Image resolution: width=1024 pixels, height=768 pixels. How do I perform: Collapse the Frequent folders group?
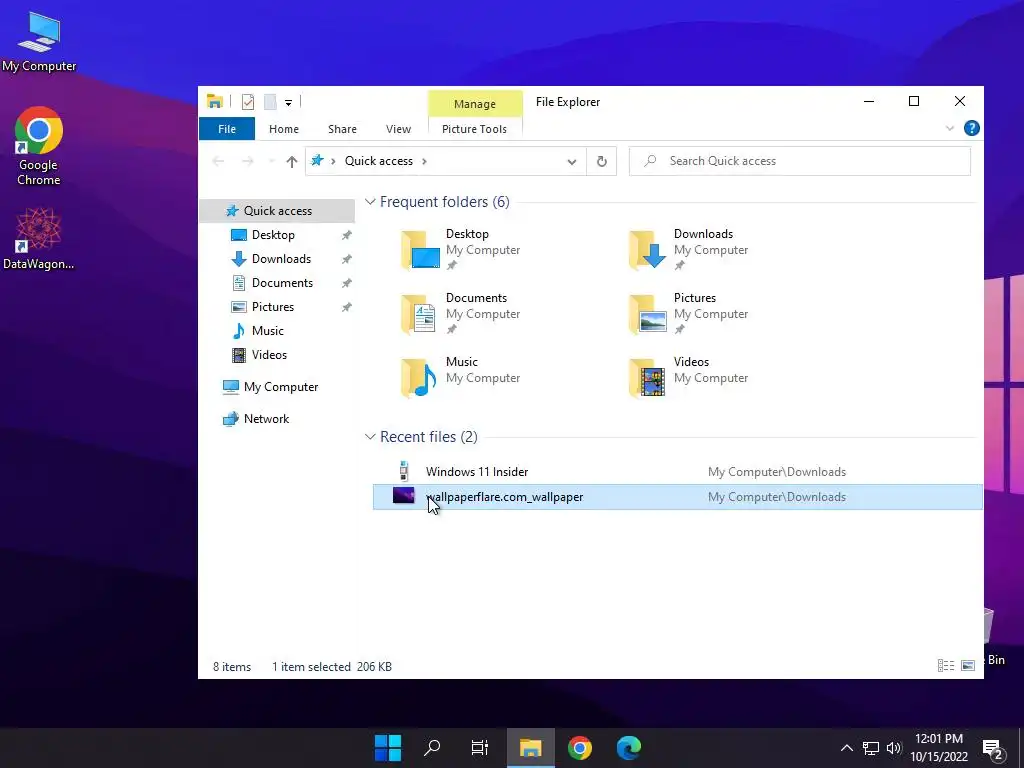coord(370,202)
